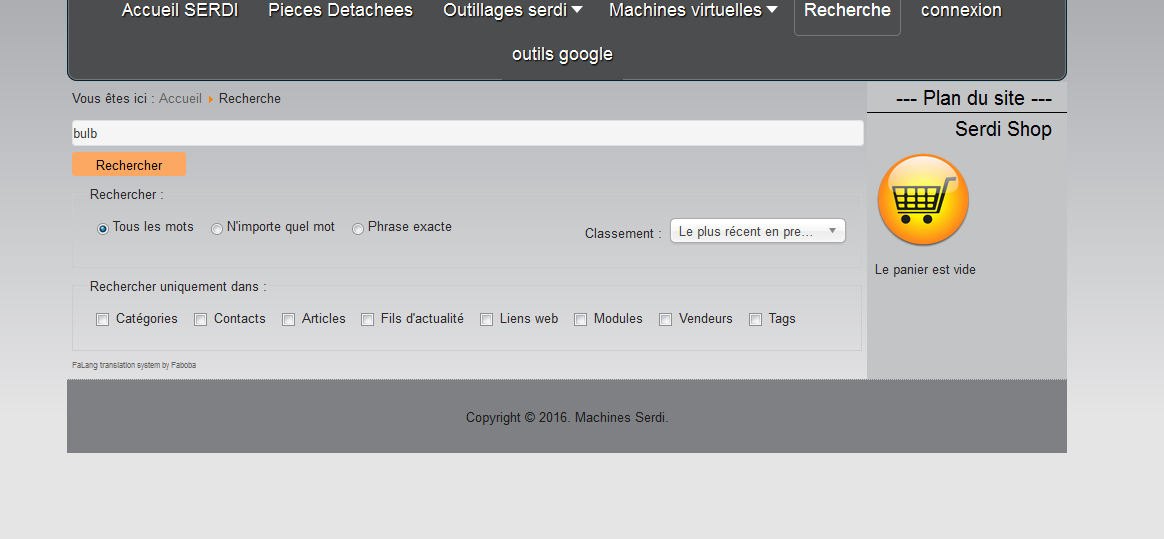Choose the N'importe quel mot option
Screen dimensions: 1164x539
click(x=217, y=229)
